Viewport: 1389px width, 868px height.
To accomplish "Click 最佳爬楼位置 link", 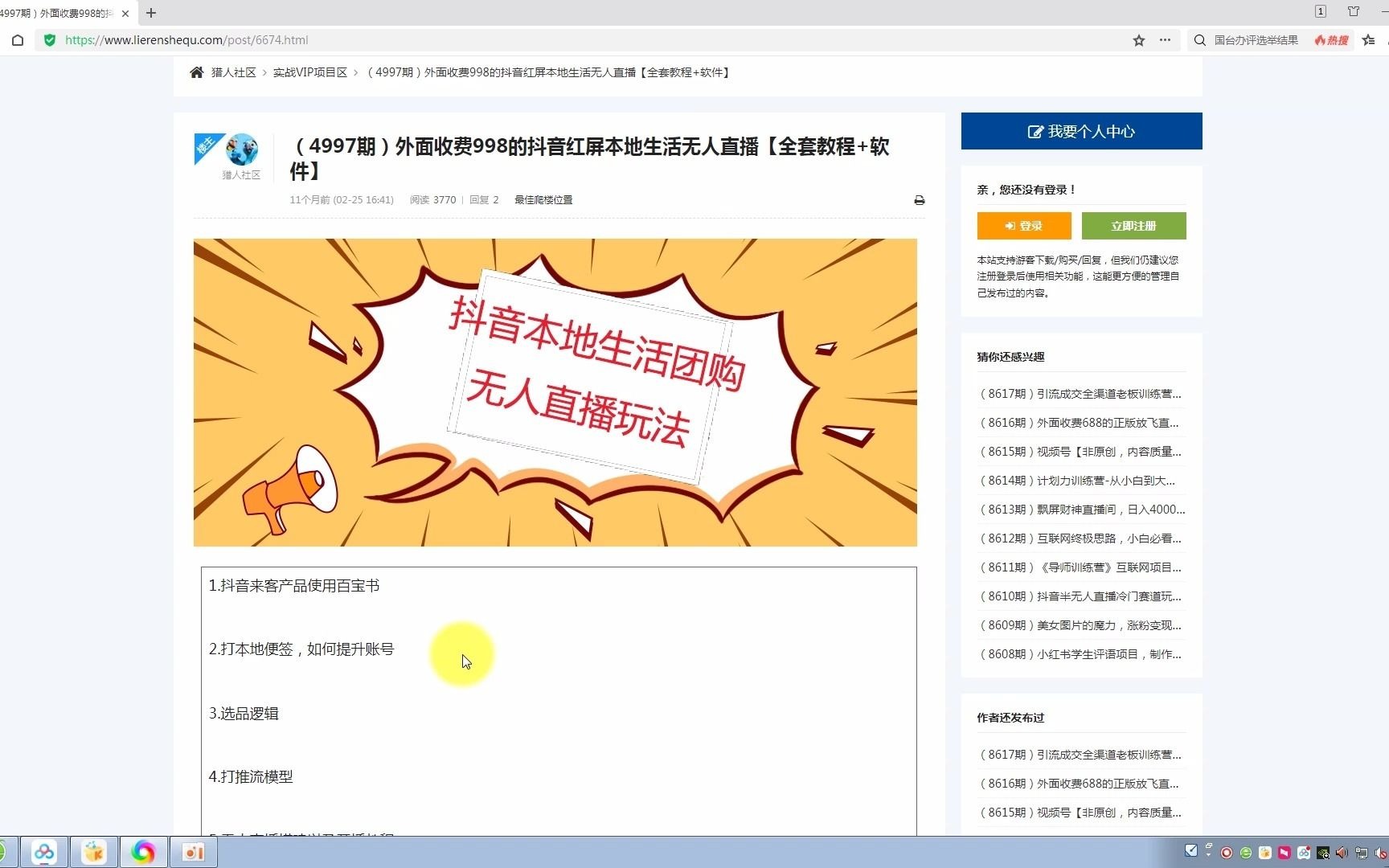I will pos(543,200).
